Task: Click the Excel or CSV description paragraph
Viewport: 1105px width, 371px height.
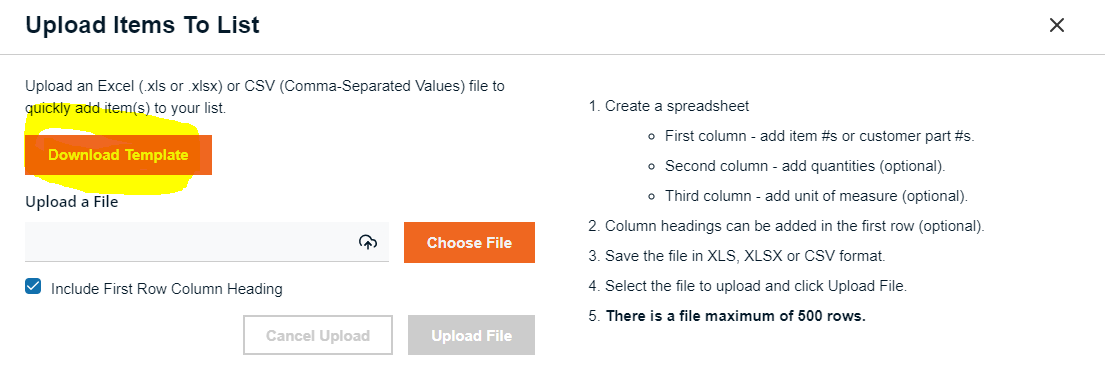Action: pos(265,97)
